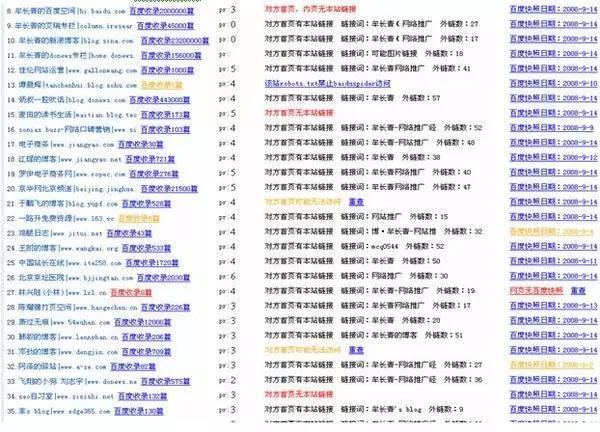Open 百度收录575篇 link in row 33
This screenshot has width=600, height=432.
(165, 382)
